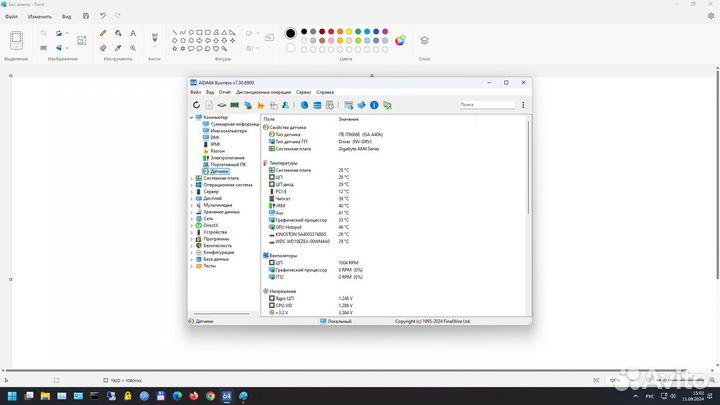This screenshot has height=405, width=720.
Task: Click the green memory module icon in AIDA64 toolbar
Action: (x=235, y=105)
